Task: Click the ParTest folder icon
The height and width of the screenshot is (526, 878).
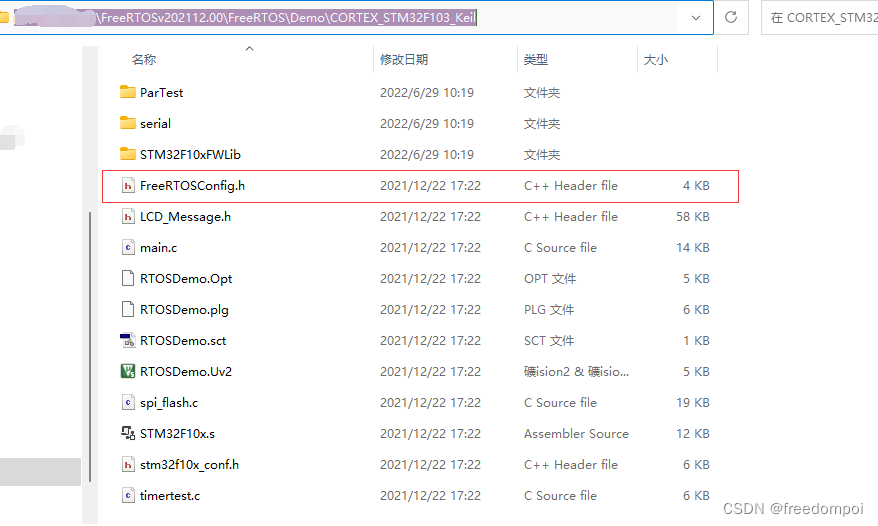Action: [x=128, y=92]
